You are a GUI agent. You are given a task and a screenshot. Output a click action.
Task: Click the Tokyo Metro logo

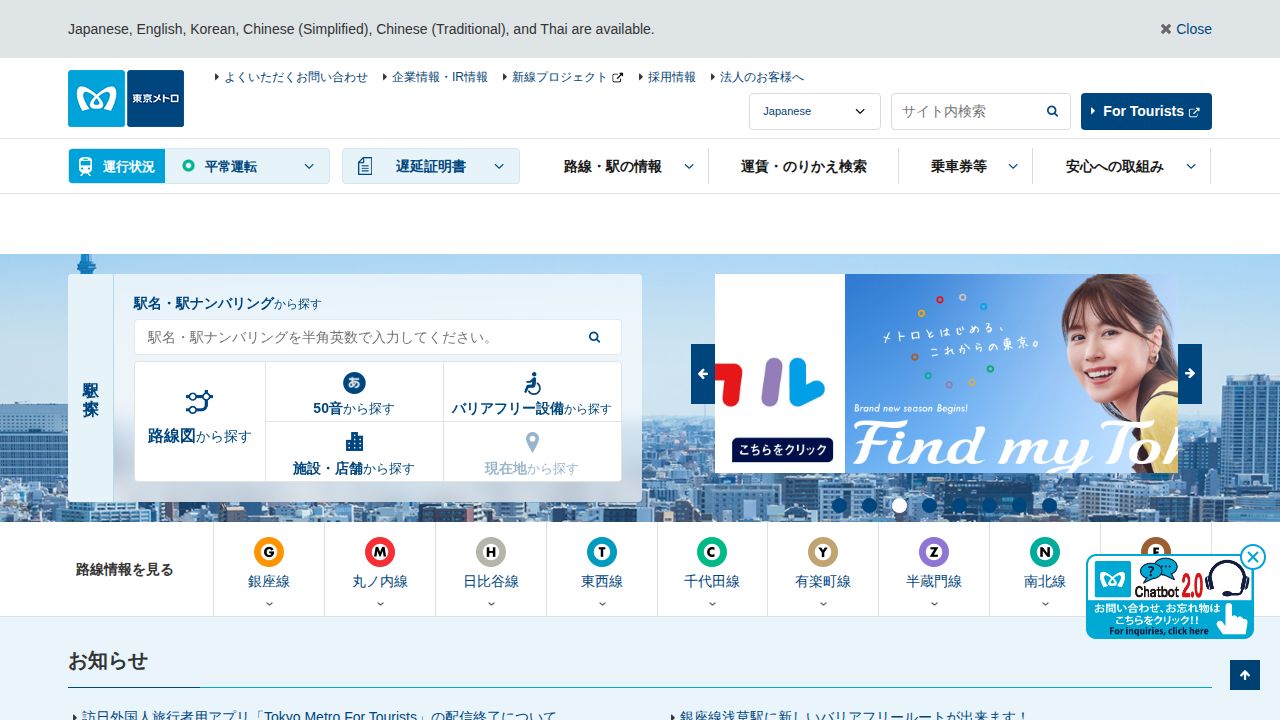coord(126,98)
